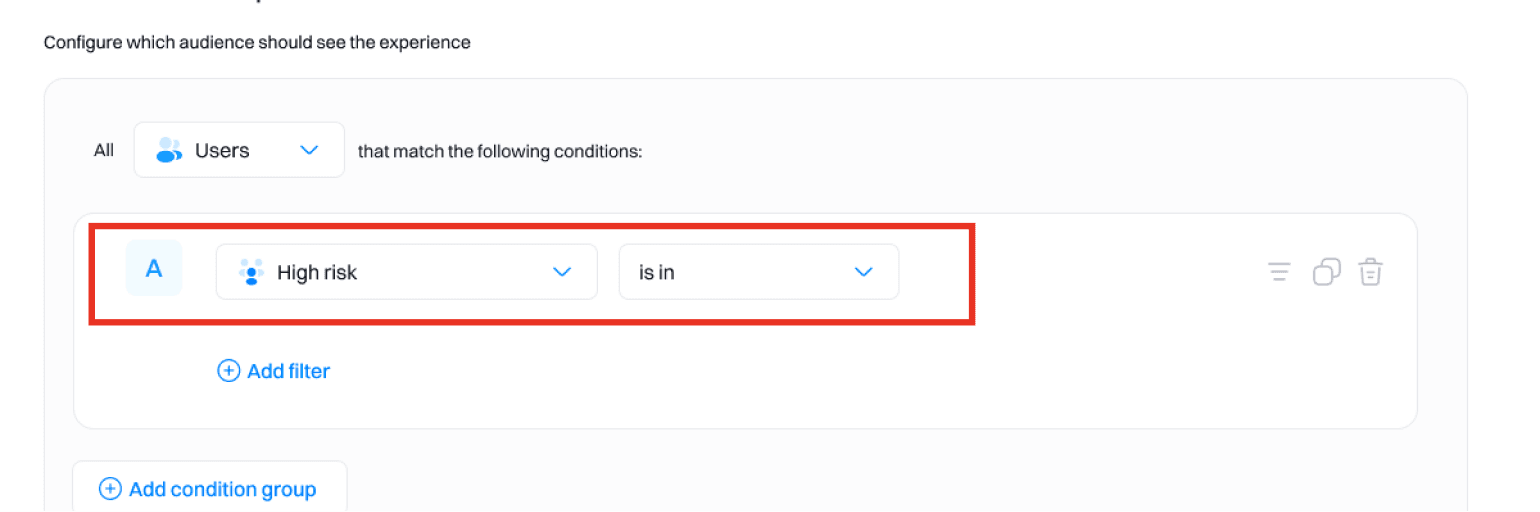Click 'that match the following conditions' text

499,153
